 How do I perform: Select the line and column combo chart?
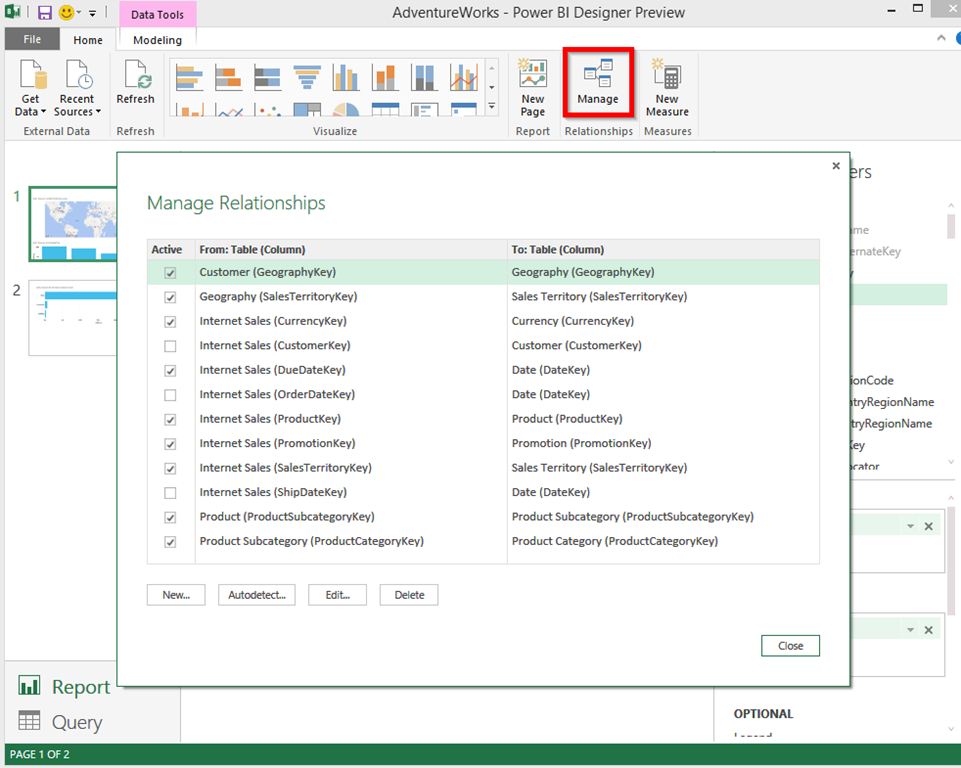[464, 77]
